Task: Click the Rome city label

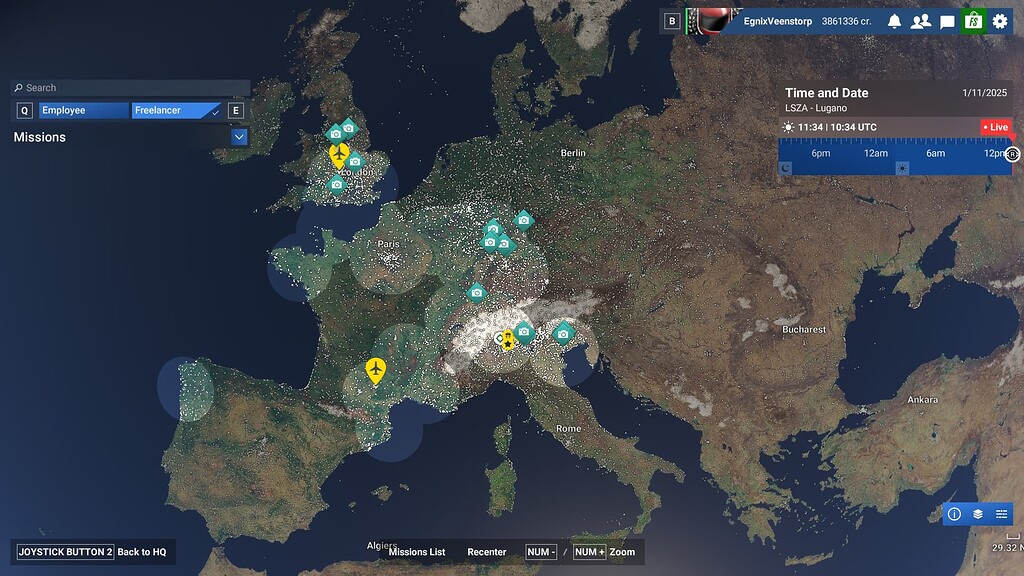Action: 568,428
